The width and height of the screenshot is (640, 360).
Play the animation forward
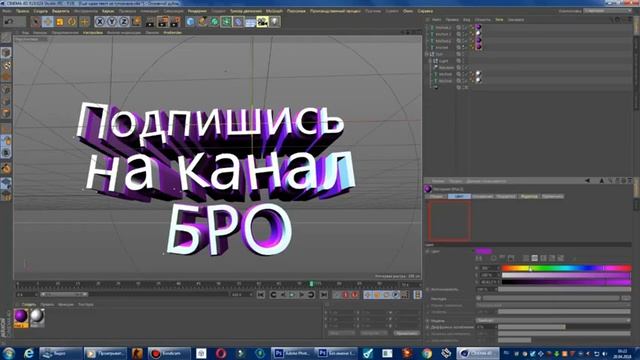pyautogui.click(x=292, y=294)
